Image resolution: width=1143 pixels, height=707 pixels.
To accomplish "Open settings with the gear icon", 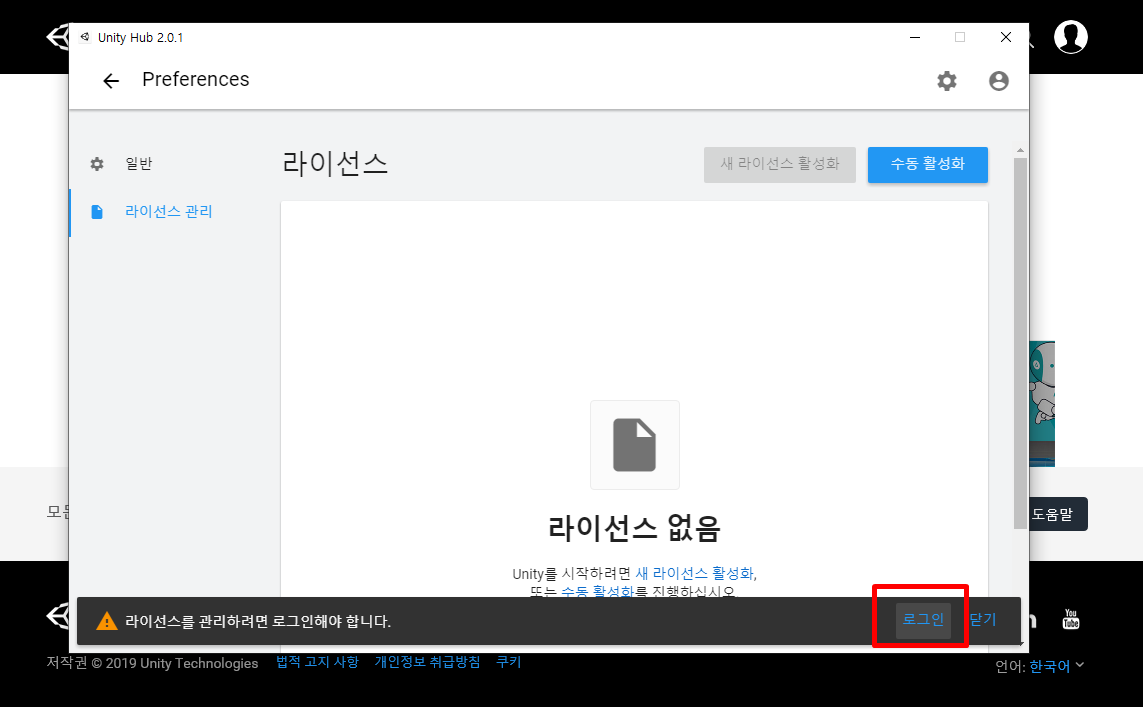I will click(x=947, y=81).
